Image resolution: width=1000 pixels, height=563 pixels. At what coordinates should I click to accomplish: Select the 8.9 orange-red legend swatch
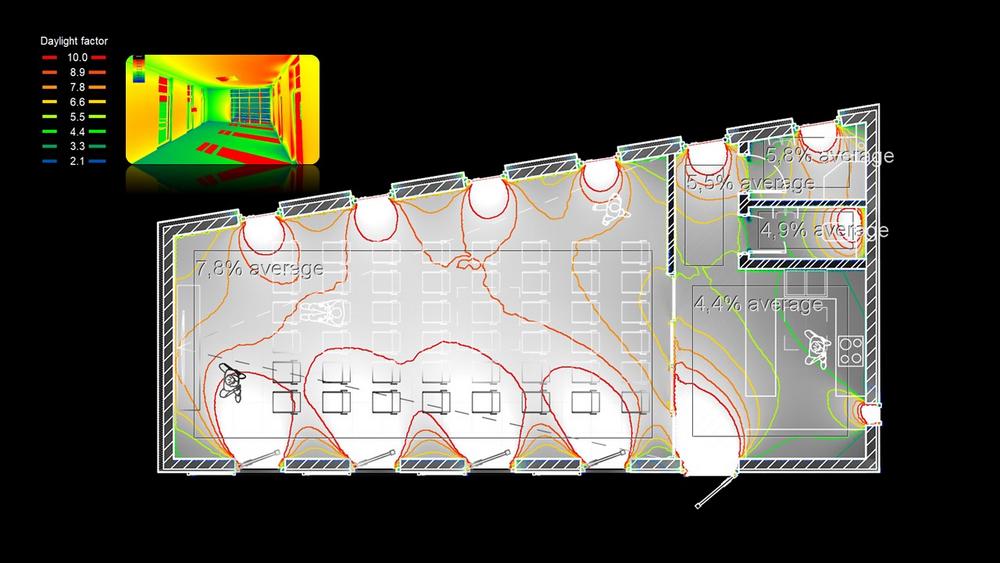(x=49, y=73)
